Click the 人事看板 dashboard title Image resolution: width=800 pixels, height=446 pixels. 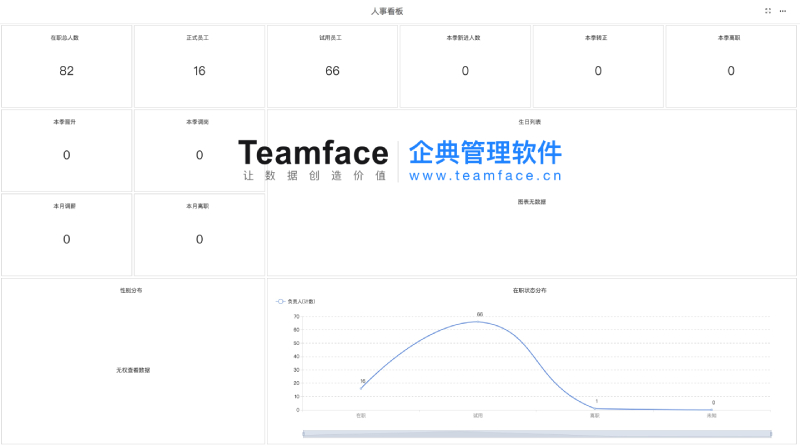[387, 11]
